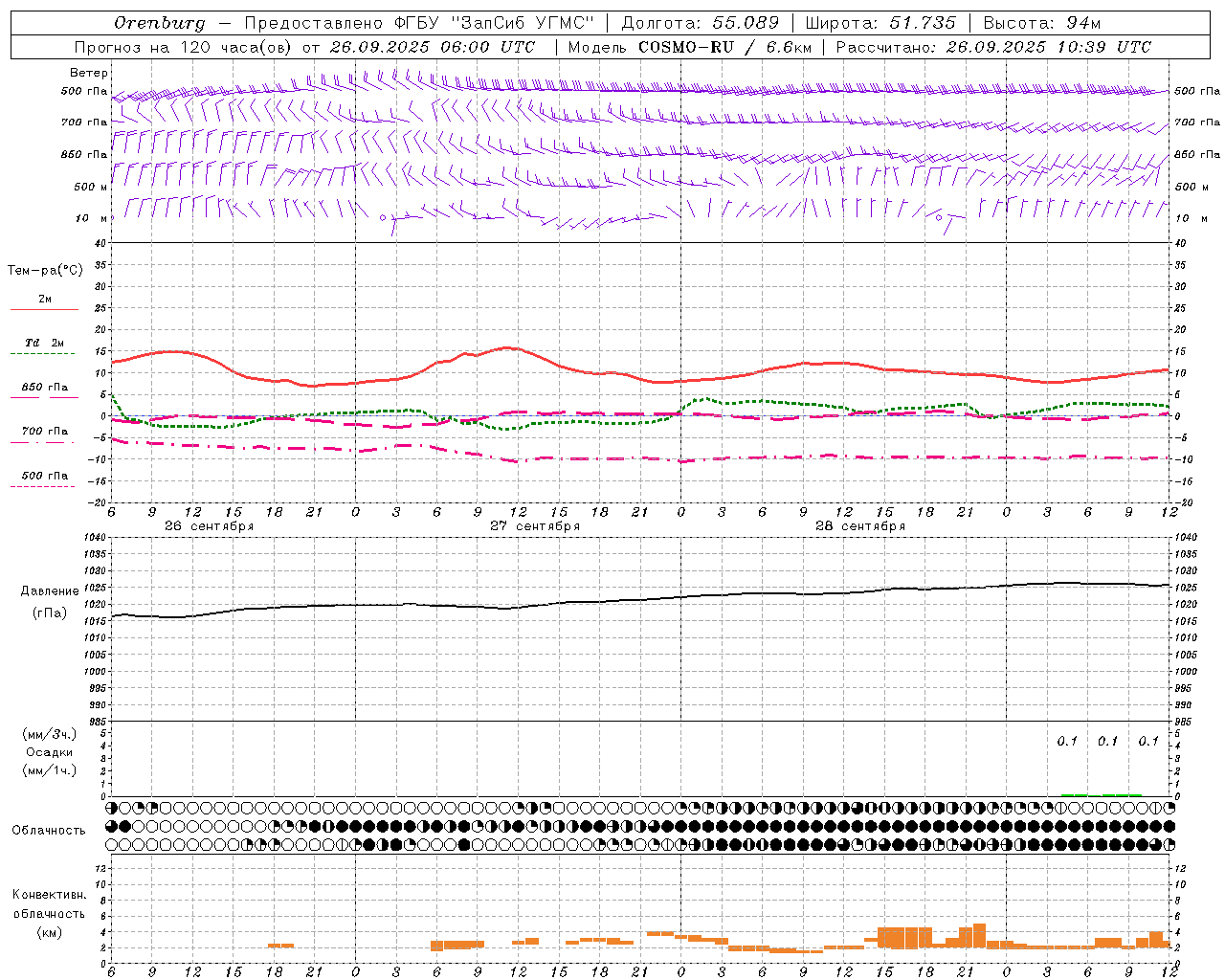This screenshot has width=1225, height=980.
Task: Click the Осадки precipitation label
Action: (x=50, y=752)
